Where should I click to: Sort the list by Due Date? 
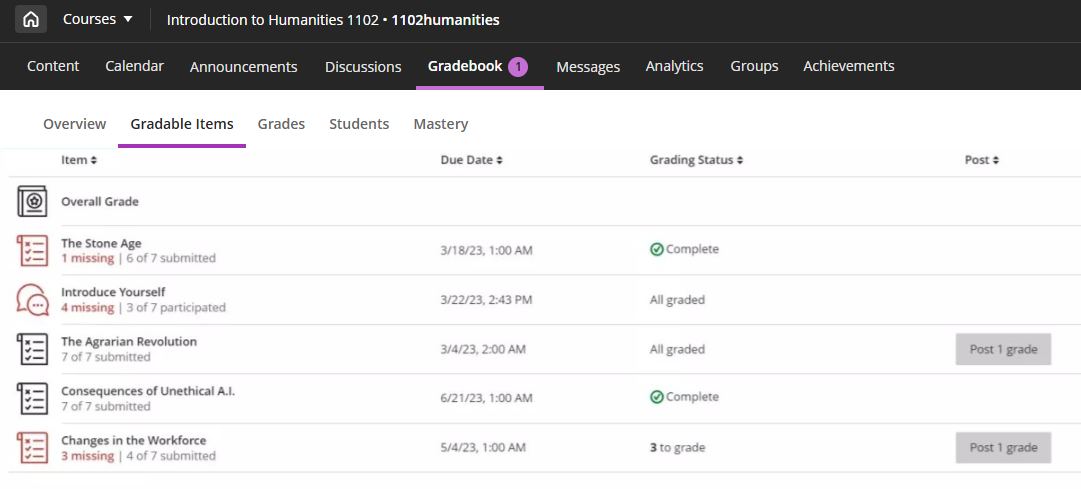point(471,160)
